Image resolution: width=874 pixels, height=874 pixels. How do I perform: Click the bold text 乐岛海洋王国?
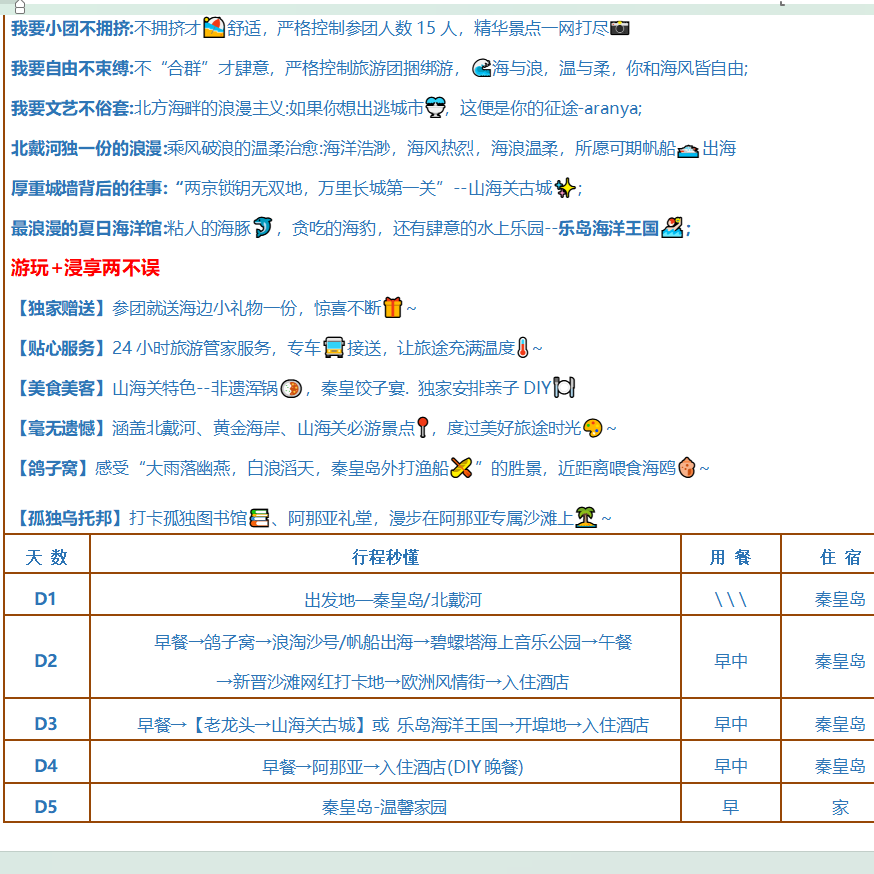tap(608, 228)
